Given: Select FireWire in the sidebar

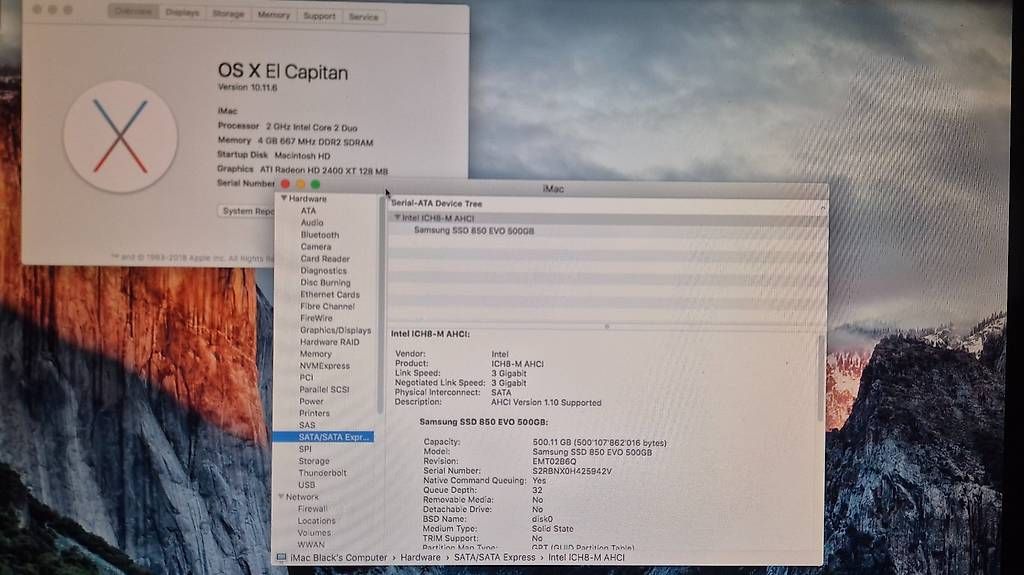Looking at the screenshot, I should 316,318.
